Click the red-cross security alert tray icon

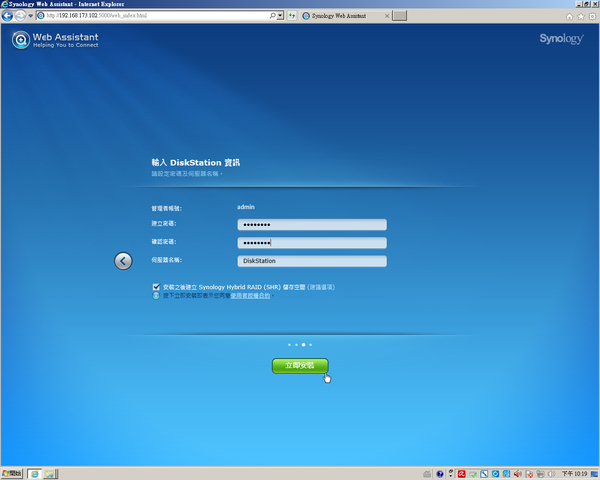click(x=529, y=474)
